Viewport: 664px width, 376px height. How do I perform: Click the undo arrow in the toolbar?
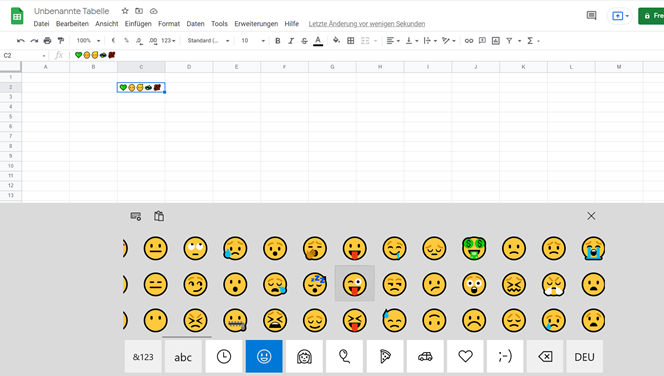tap(20, 41)
